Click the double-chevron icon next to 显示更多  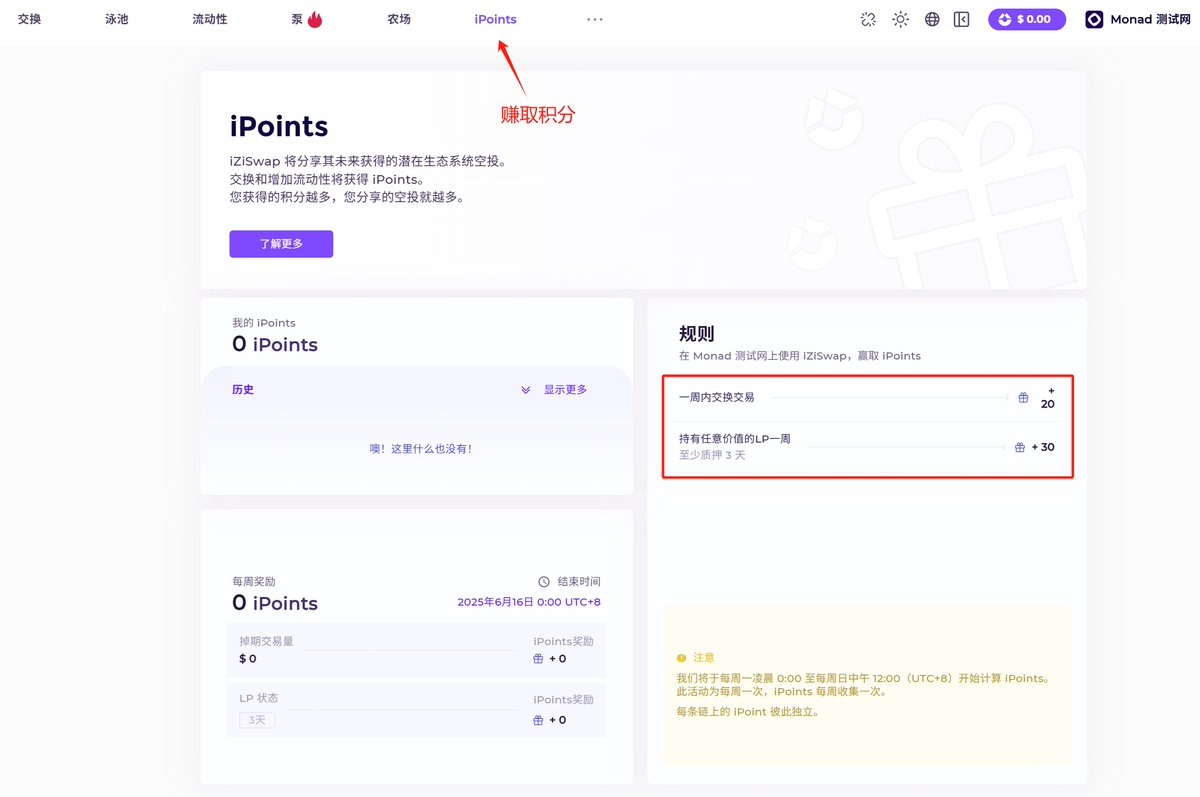(526, 390)
